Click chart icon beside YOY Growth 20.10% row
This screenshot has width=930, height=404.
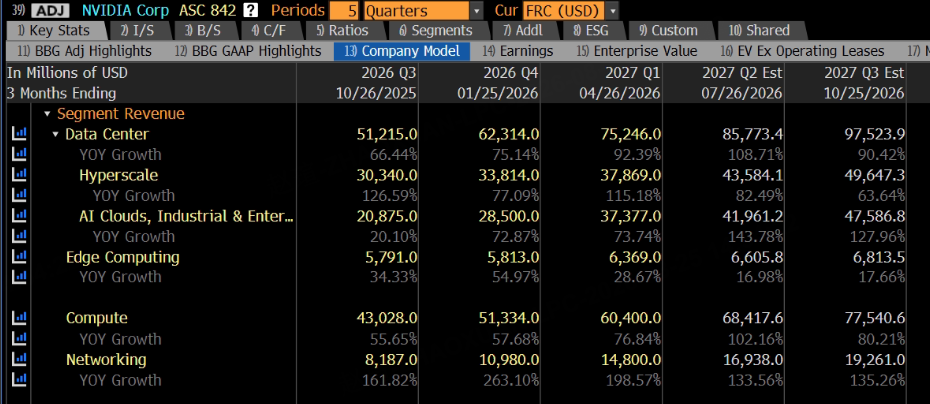pyautogui.click(x=19, y=236)
